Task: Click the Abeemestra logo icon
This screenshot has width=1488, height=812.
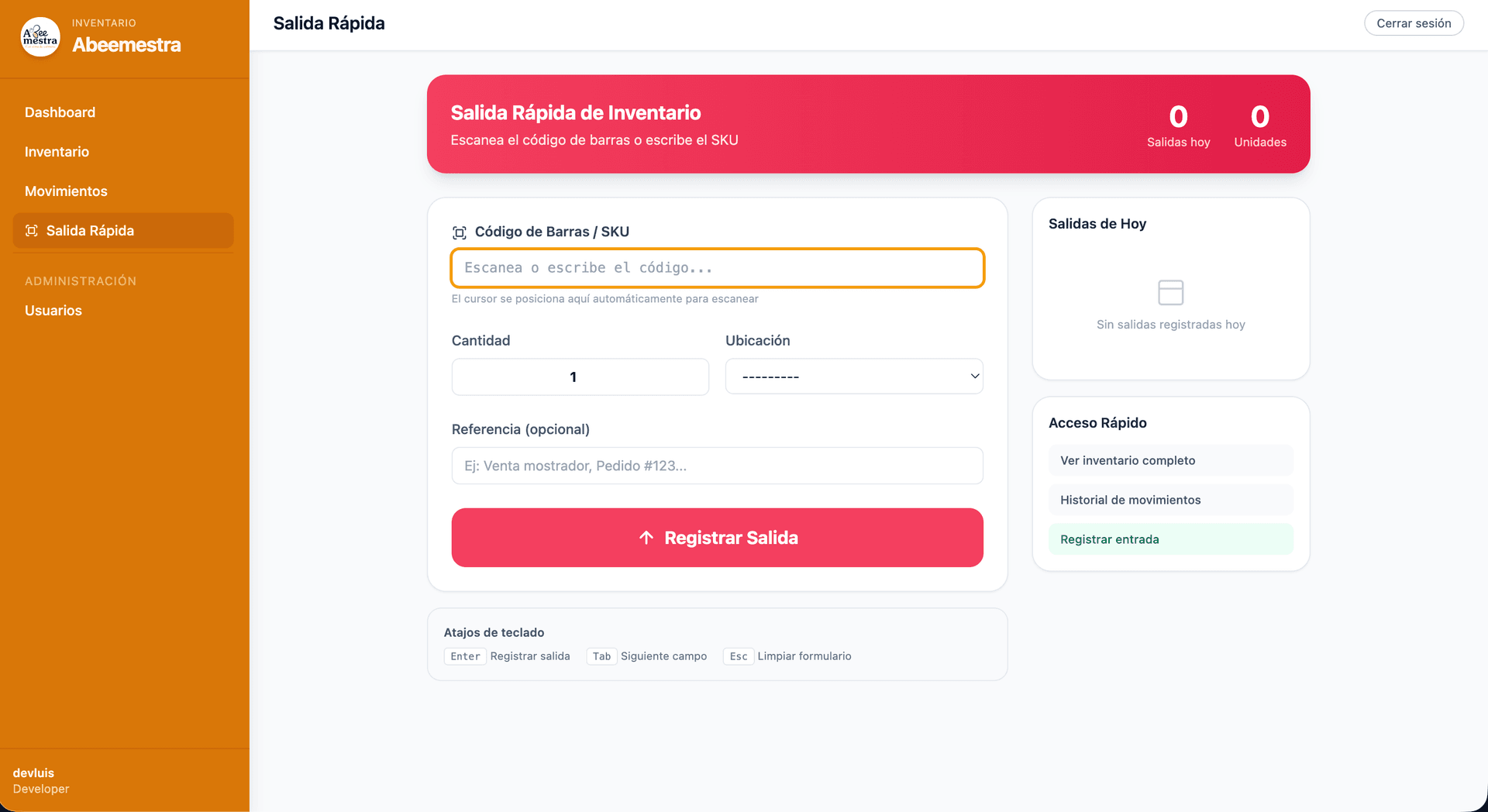Action: (40, 36)
